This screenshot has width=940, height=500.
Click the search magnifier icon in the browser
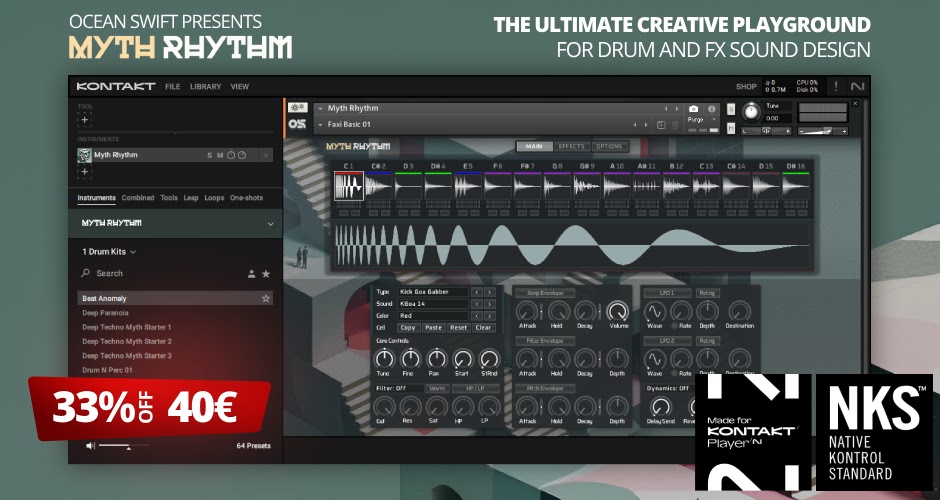click(x=86, y=273)
